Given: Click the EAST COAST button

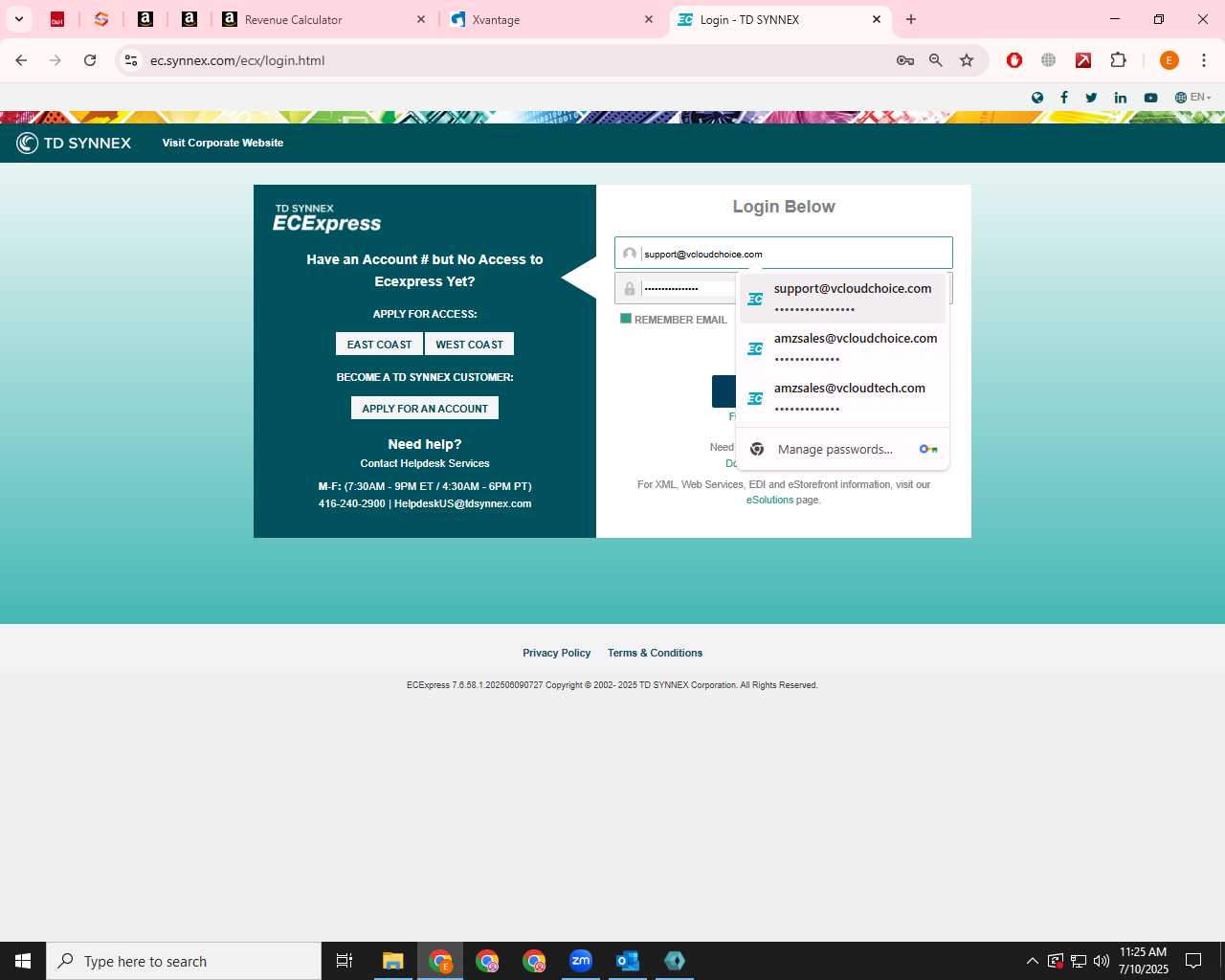Looking at the screenshot, I should click(x=379, y=345).
